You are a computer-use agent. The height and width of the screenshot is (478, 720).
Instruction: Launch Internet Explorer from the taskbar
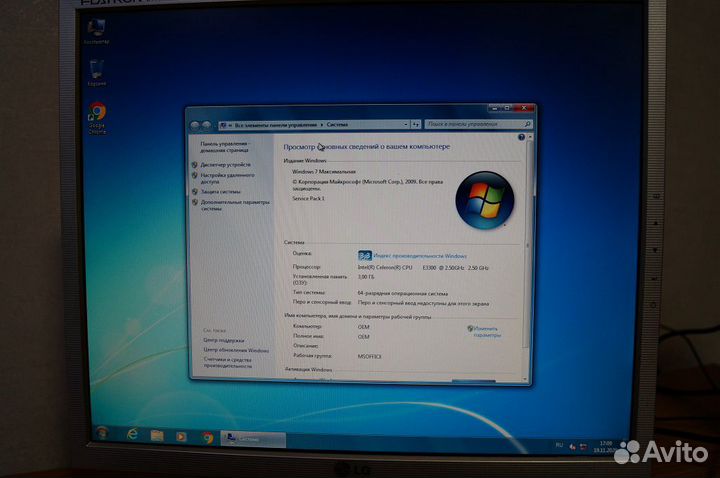132,434
